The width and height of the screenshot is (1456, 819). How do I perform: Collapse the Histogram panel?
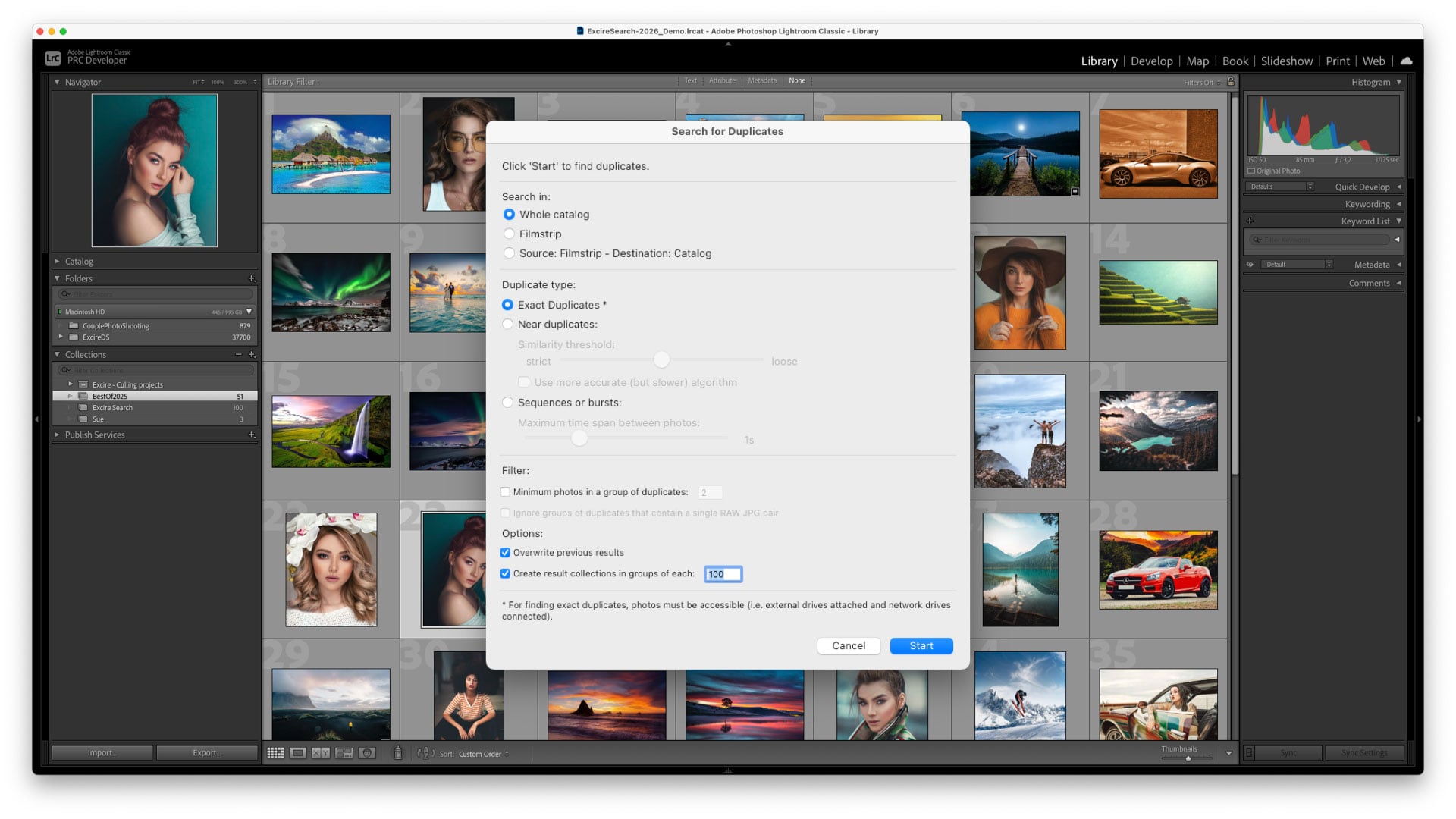1399,82
